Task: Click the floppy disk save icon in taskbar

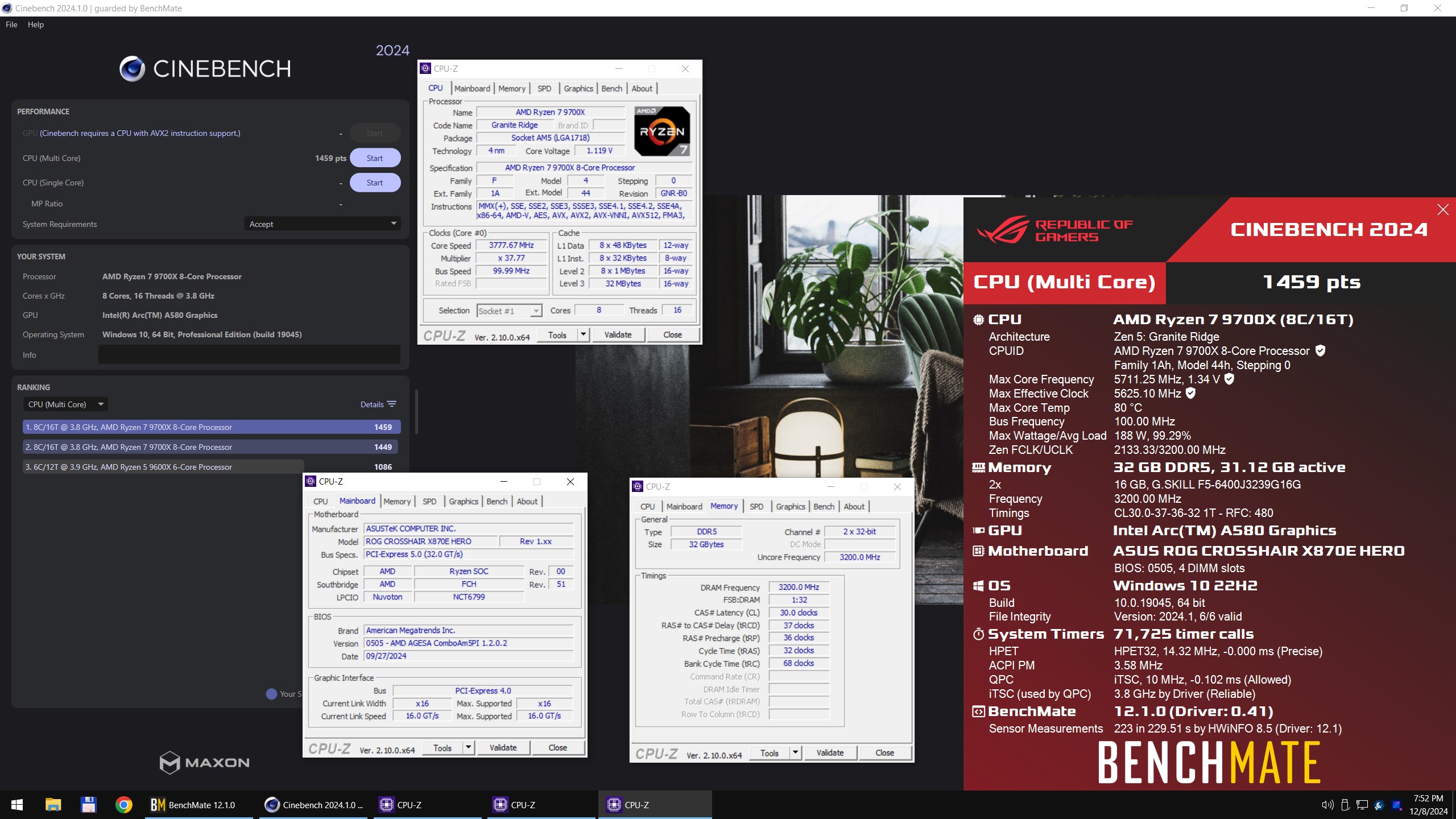Action: (88, 805)
